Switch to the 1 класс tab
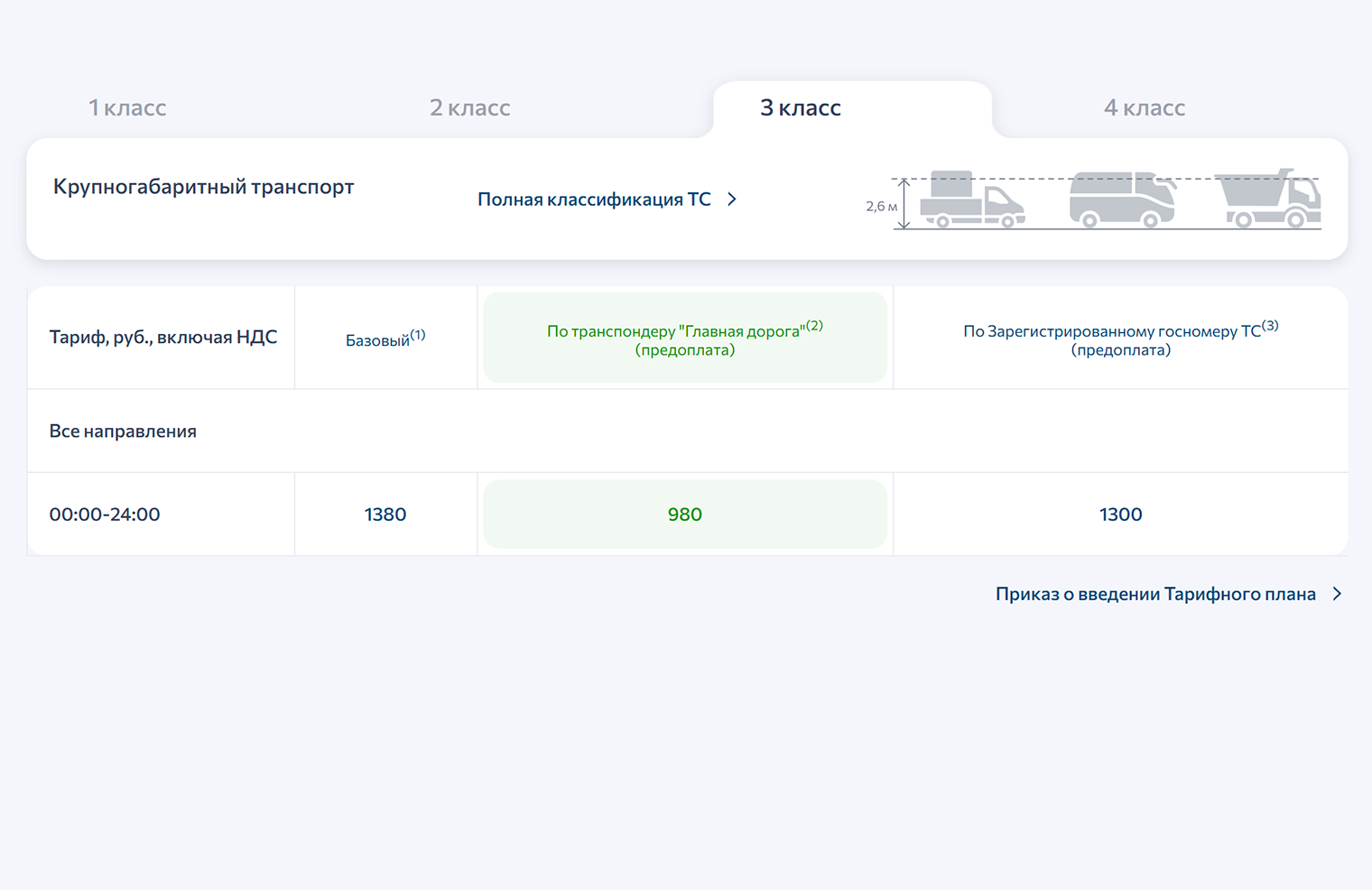Viewport: 1372px width, 890px height. tap(127, 108)
